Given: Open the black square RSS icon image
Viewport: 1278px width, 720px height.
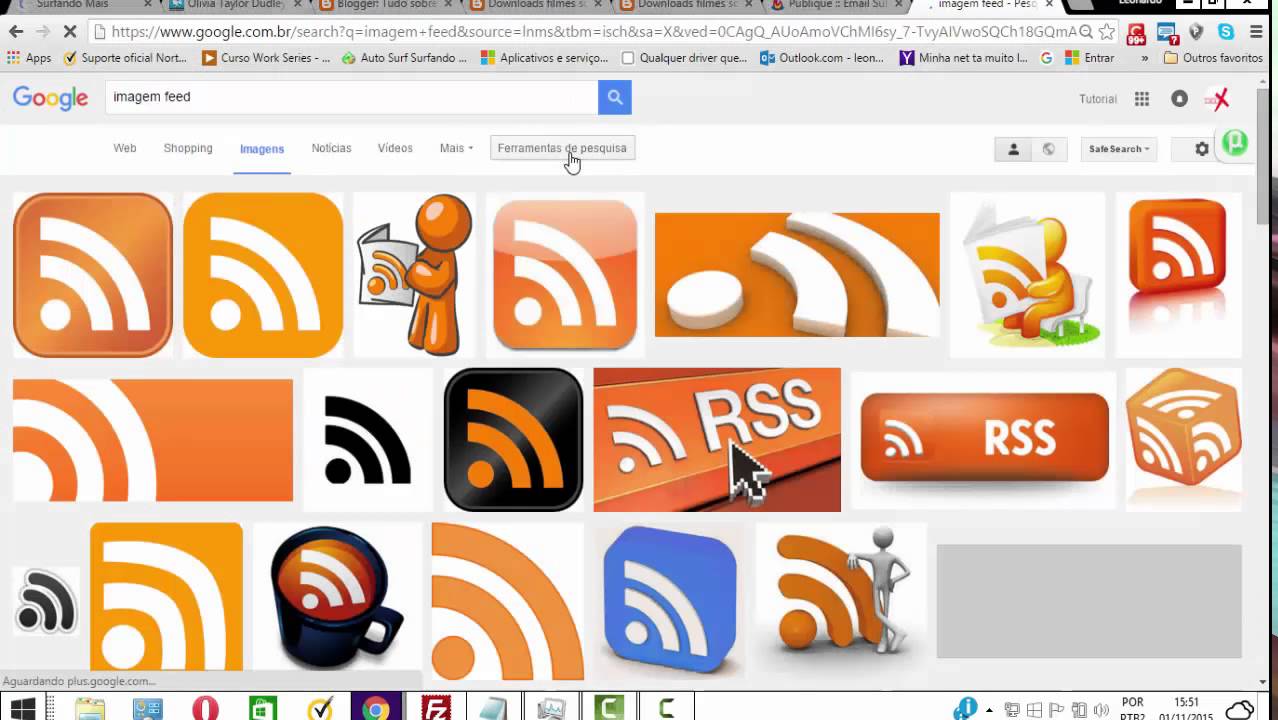Looking at the screenshot, I should point(513,440).
